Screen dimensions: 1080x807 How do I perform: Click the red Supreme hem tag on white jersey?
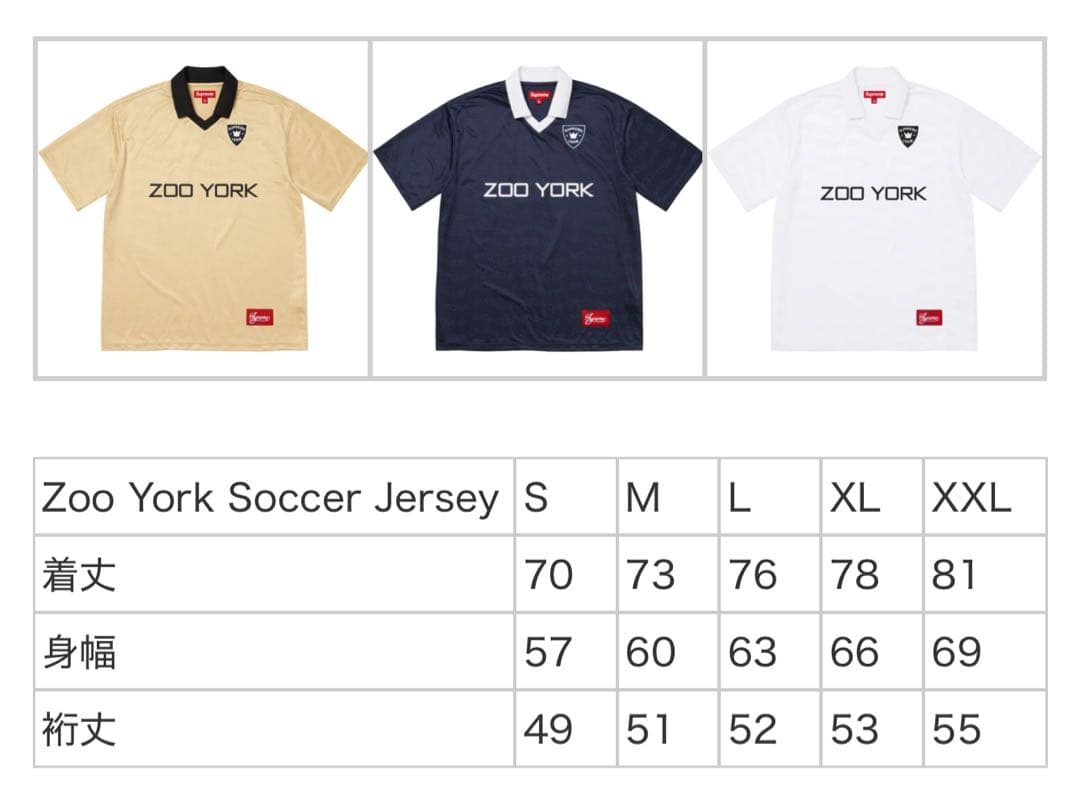(x=929, y=318)
